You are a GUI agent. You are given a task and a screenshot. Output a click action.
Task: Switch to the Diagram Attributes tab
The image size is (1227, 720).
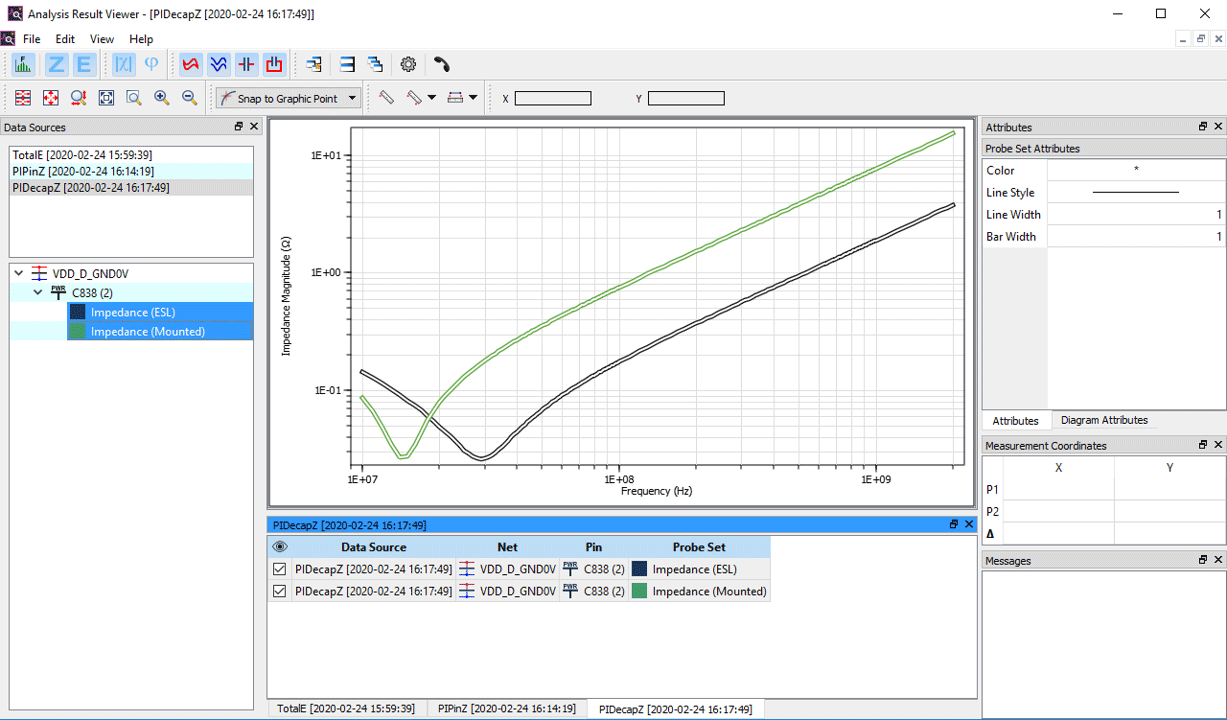[1104, 420]
